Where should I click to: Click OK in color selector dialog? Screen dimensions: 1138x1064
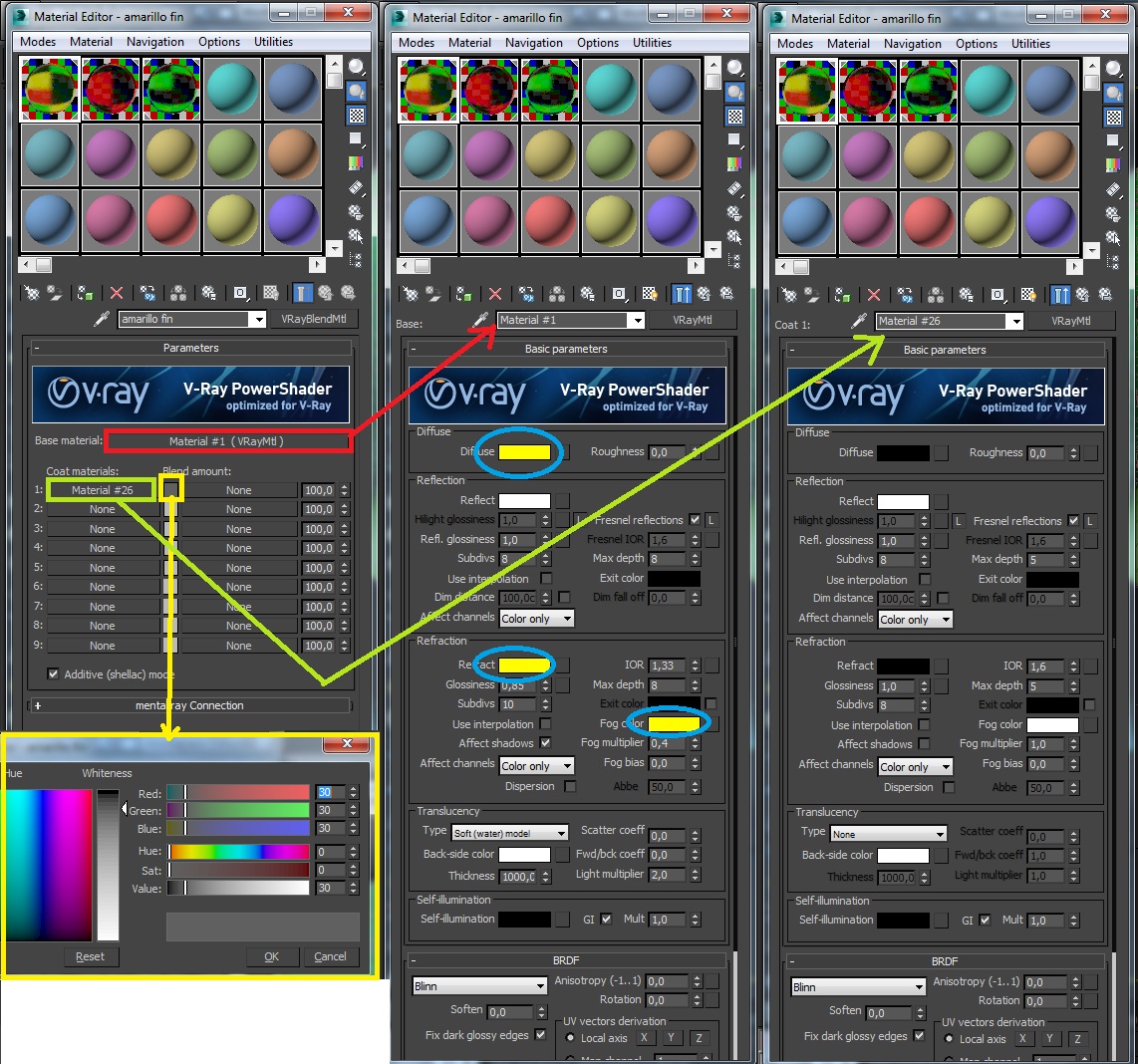(271, 955)
